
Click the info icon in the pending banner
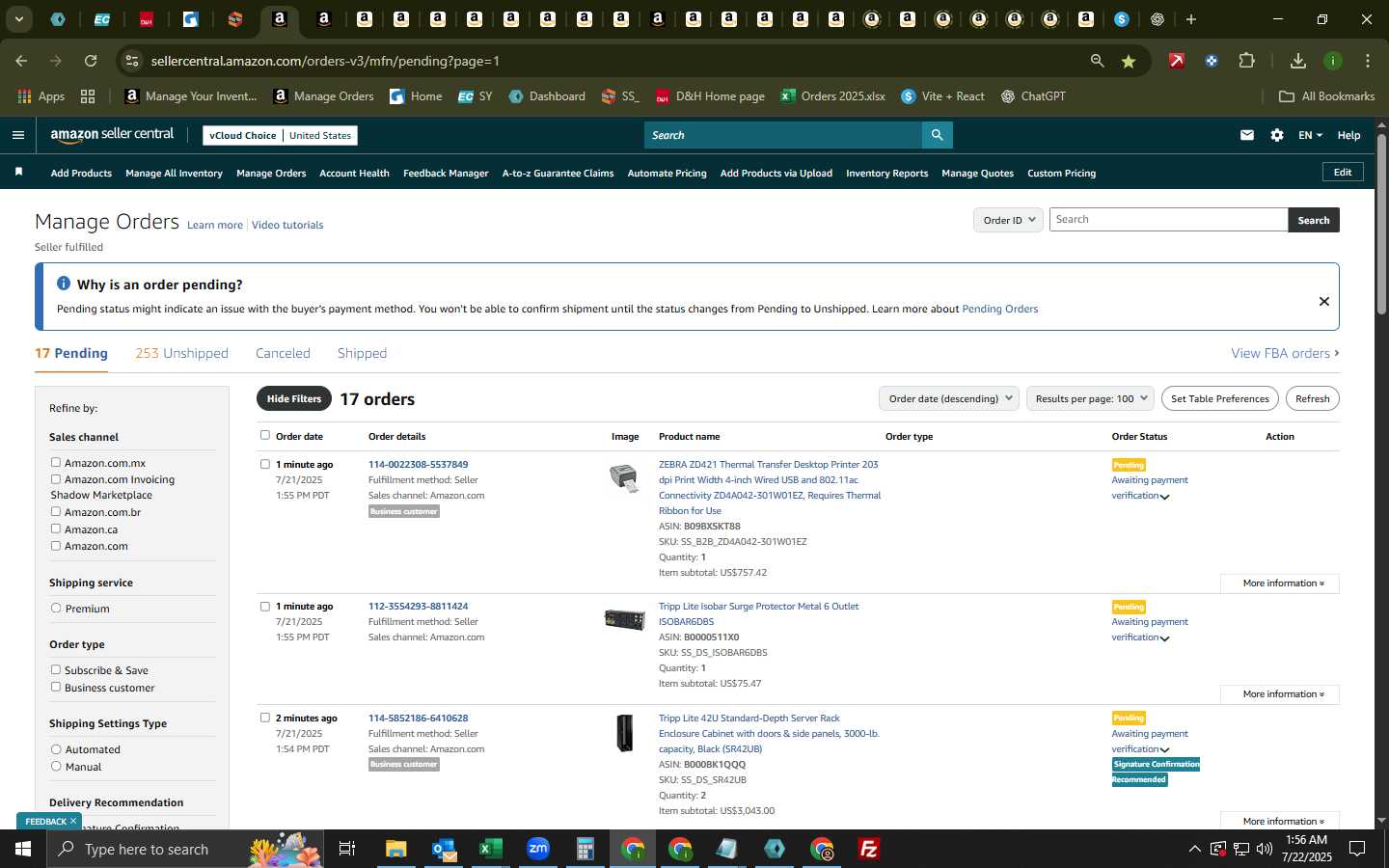point(64,284)
